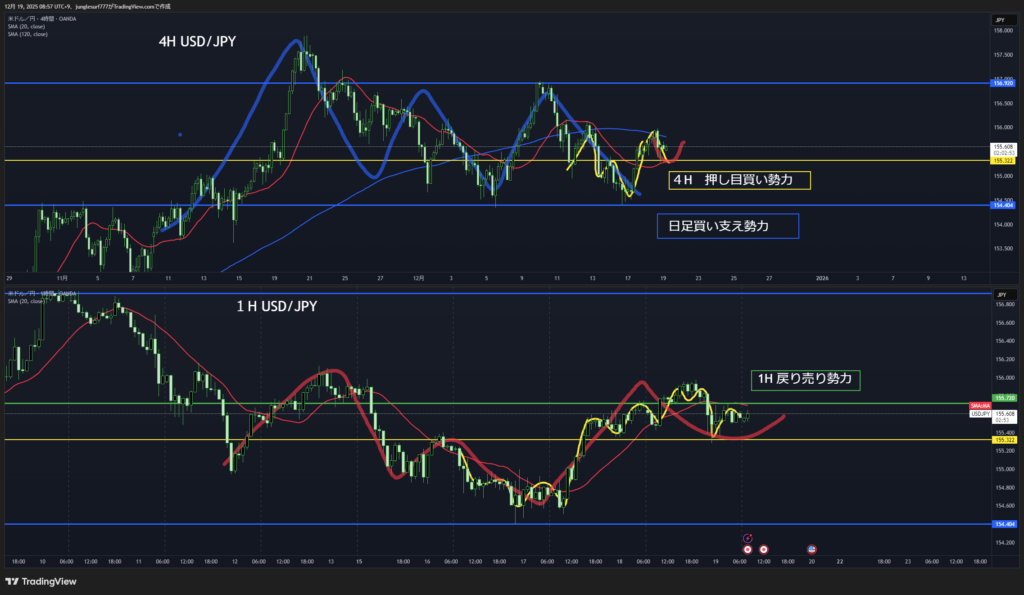Image resolution: width=1024 pixels, height=595 pixels.
Task: Click the second Japan flag event icon
Action: (764, 549)
